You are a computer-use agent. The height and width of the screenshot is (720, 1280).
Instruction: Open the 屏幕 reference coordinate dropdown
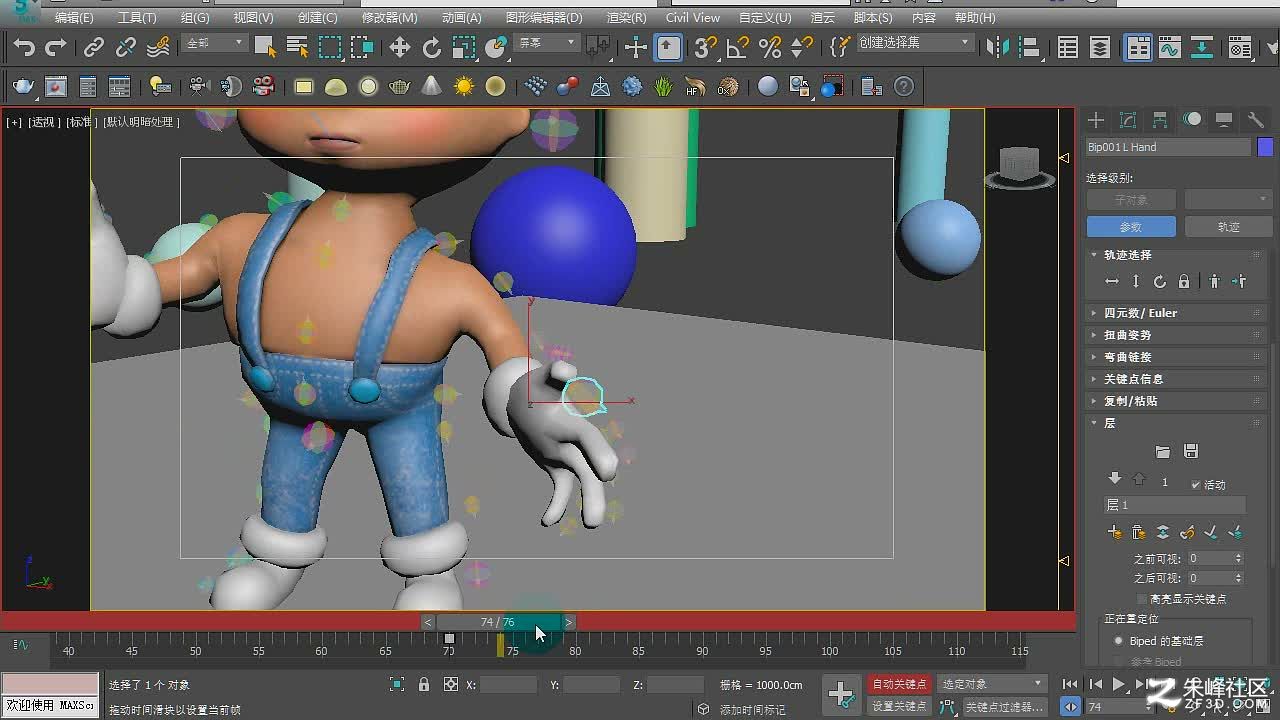point(545,43)
